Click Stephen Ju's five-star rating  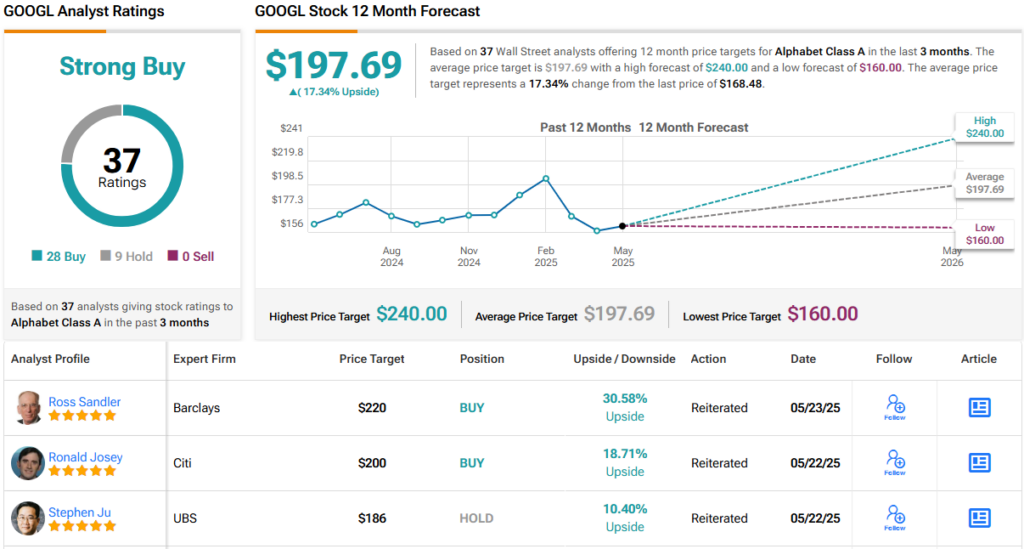(x=82, y=527)
